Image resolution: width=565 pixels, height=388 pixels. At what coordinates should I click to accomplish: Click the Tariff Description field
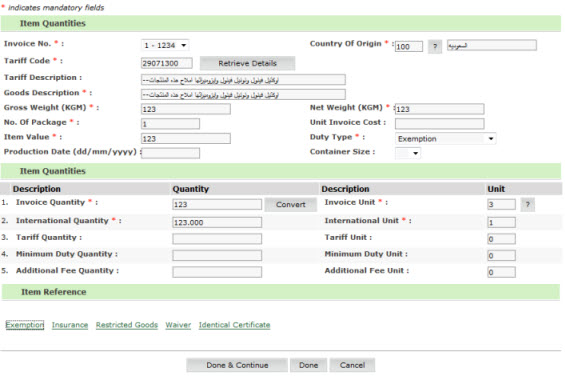[243, 80]
